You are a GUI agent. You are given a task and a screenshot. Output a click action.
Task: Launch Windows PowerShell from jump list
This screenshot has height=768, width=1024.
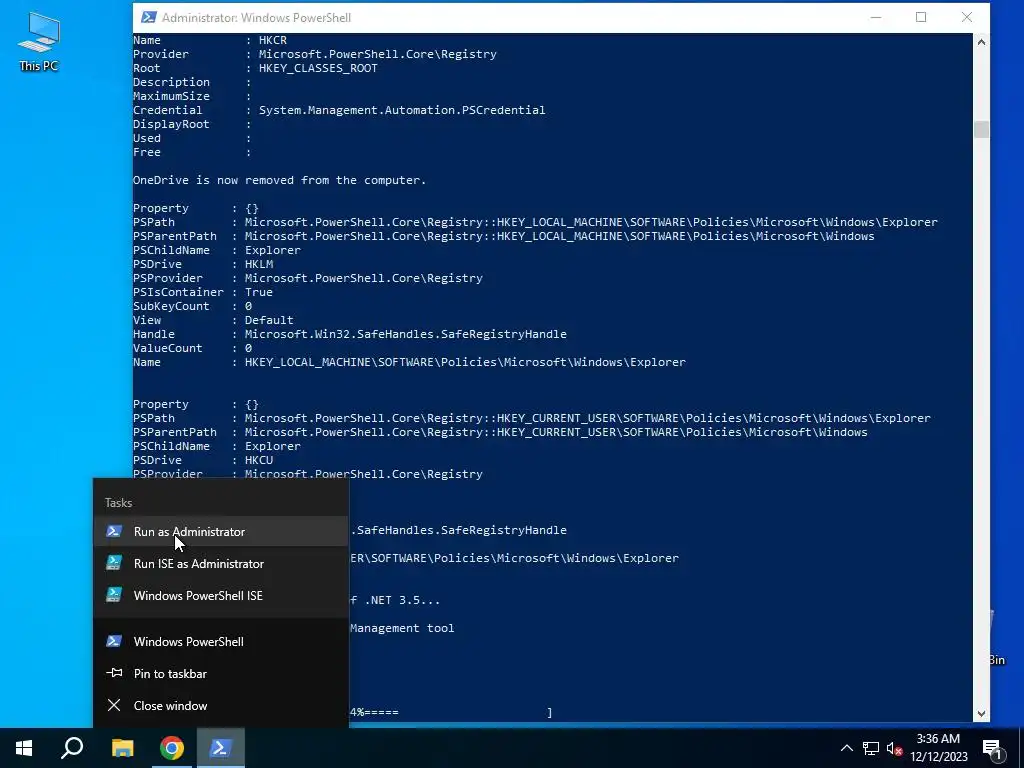pos(221,641)
